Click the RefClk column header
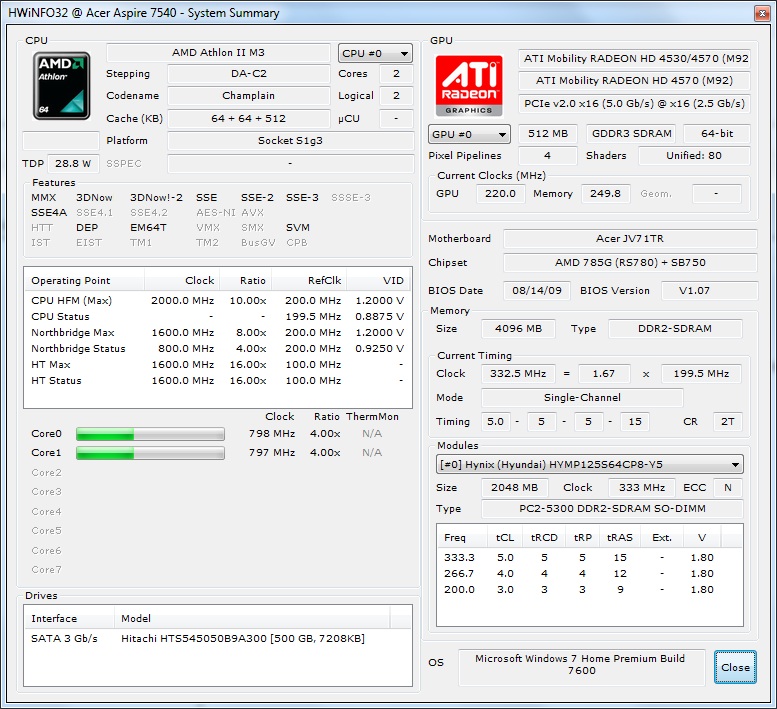This screenshot has height=709, width=777. pyautogui.click(x=309, y=280)
